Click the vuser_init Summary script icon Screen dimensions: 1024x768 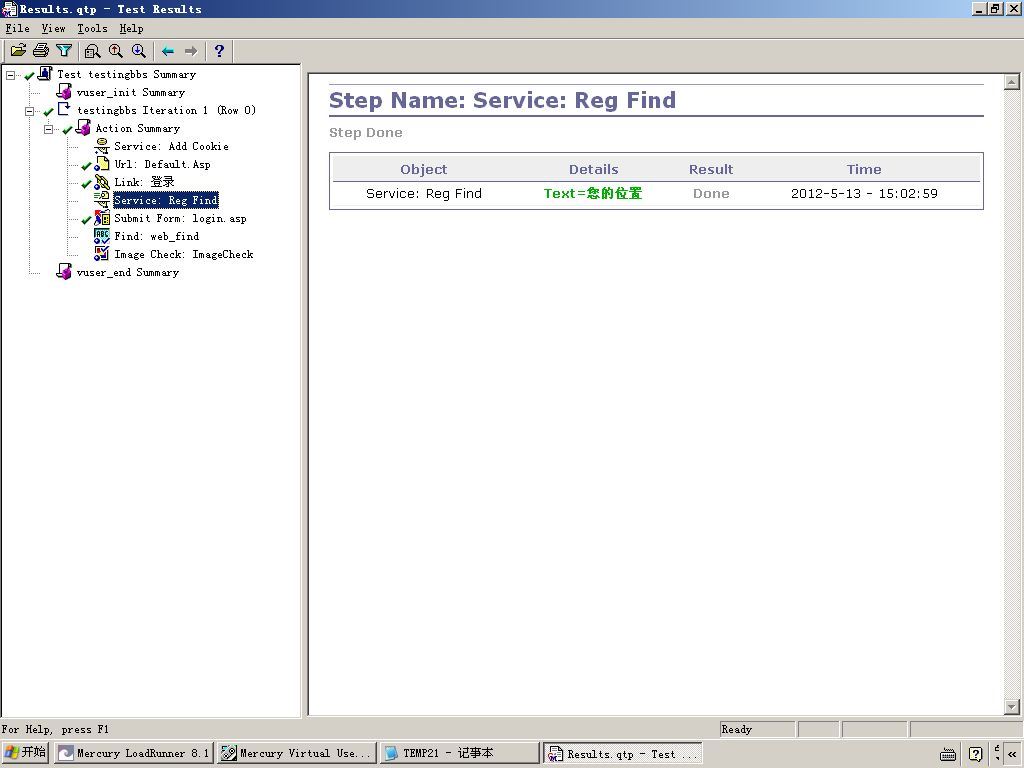64,92
